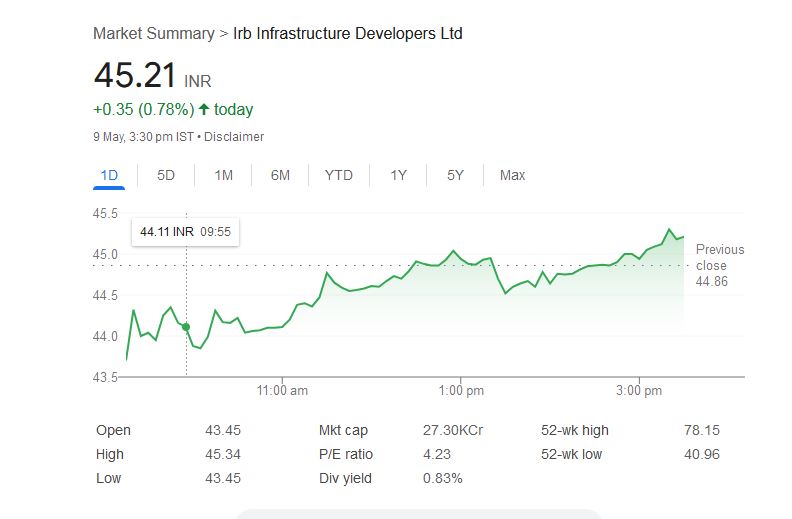Click the 44.0 y-axis label
Image resolution: width=792 pixels, height=519 pixels.
point(105,336)
